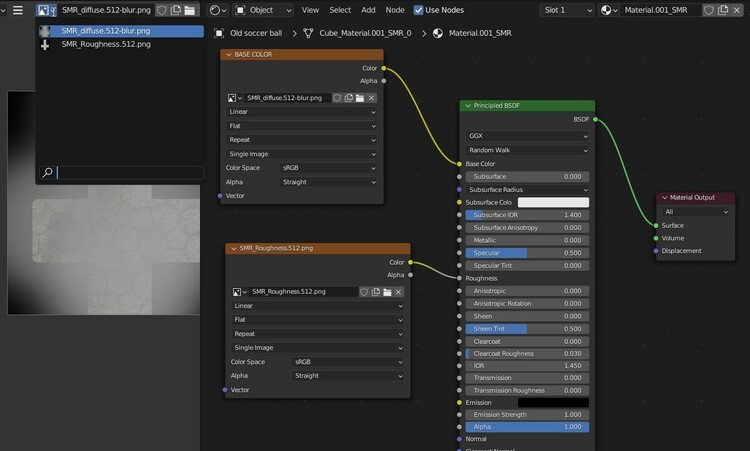
Task: Open the Alpha Straight dropdown in SMR_Roughness node
Action: (x=348, y=376)
